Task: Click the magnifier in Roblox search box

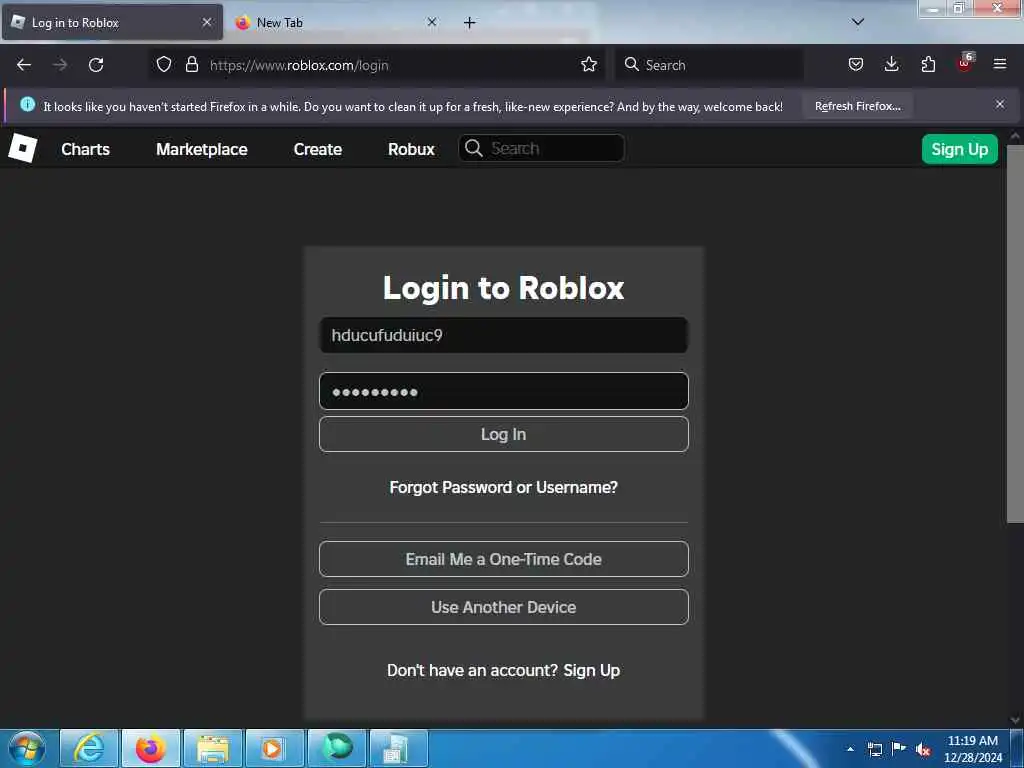Action: 474,148
